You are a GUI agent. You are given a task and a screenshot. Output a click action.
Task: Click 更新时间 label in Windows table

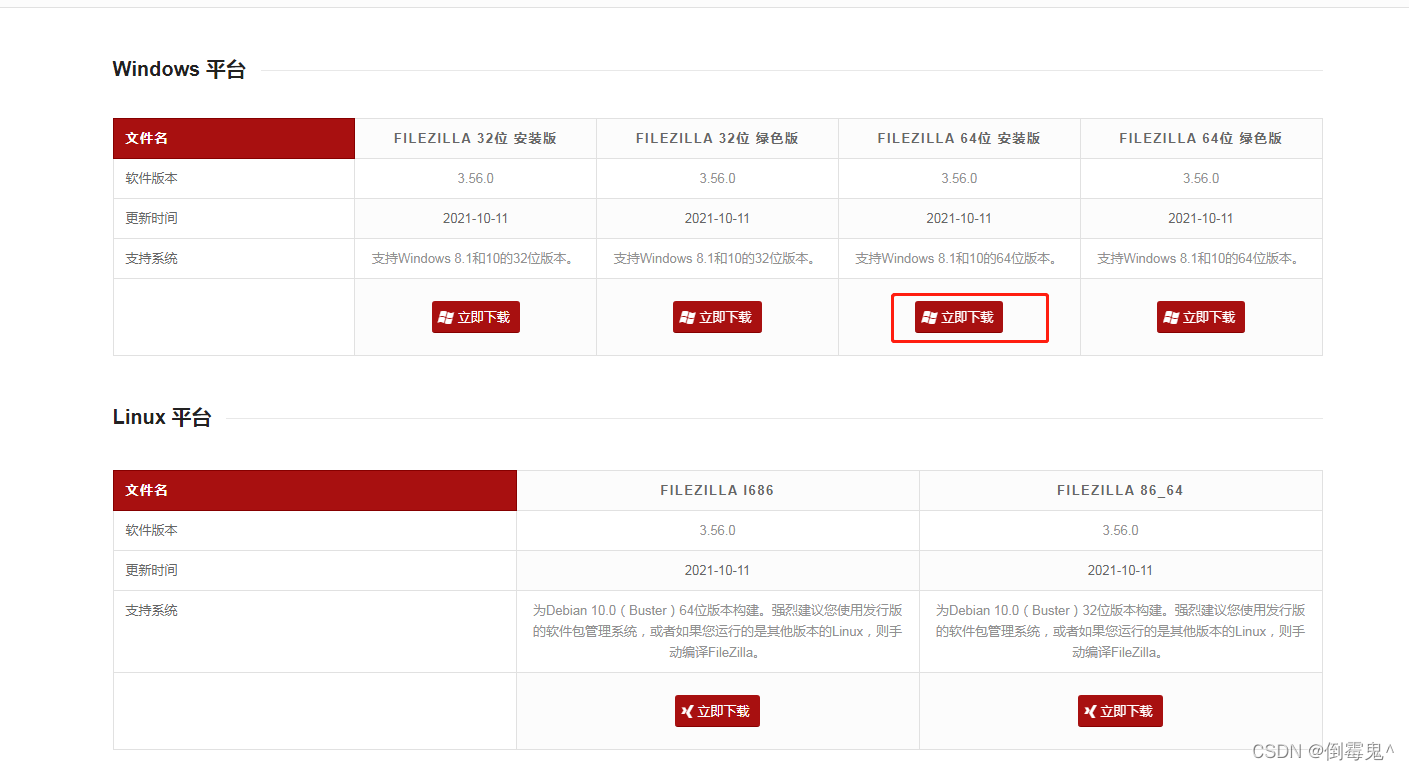coord(151,218)
